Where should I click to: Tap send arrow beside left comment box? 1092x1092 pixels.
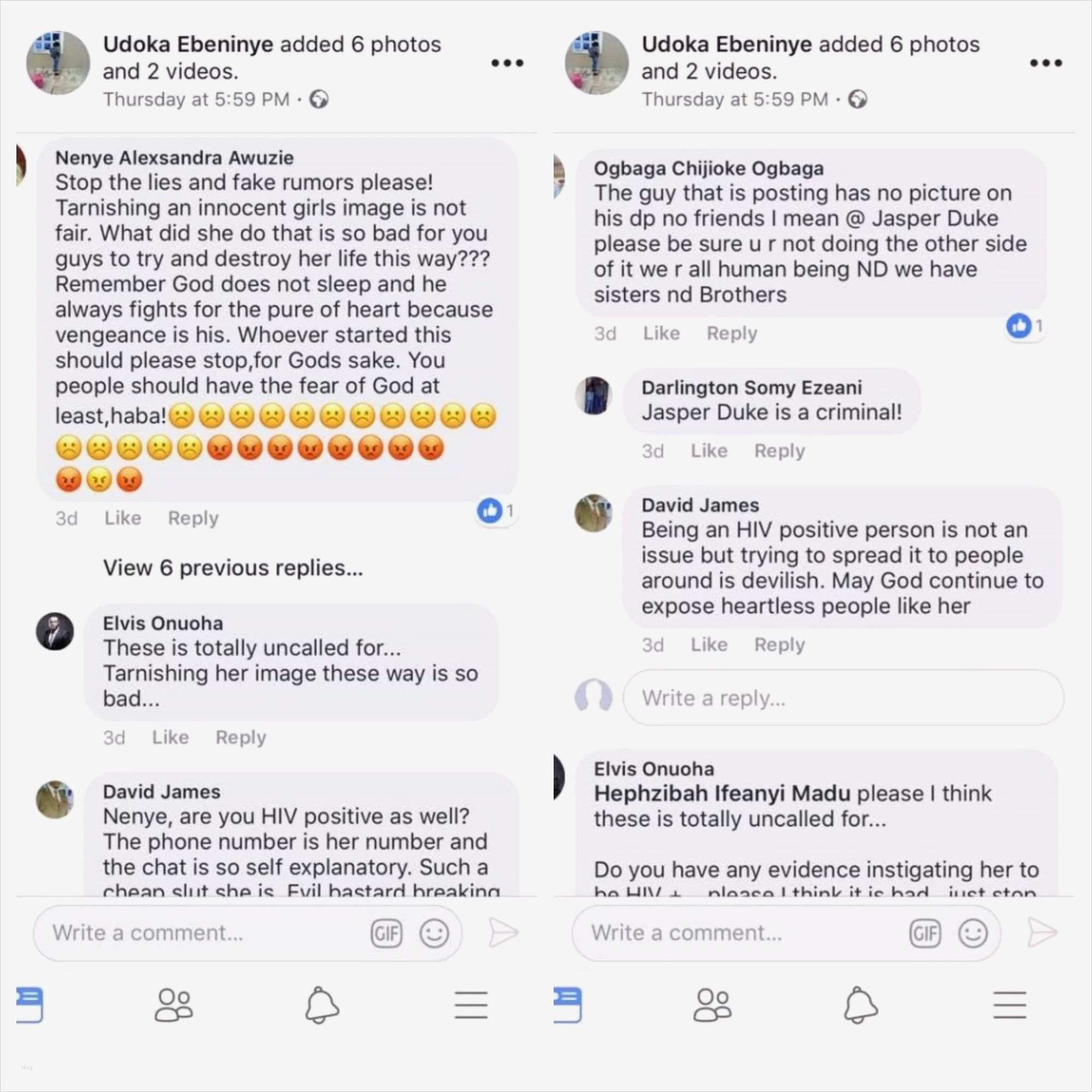(503, 933)
